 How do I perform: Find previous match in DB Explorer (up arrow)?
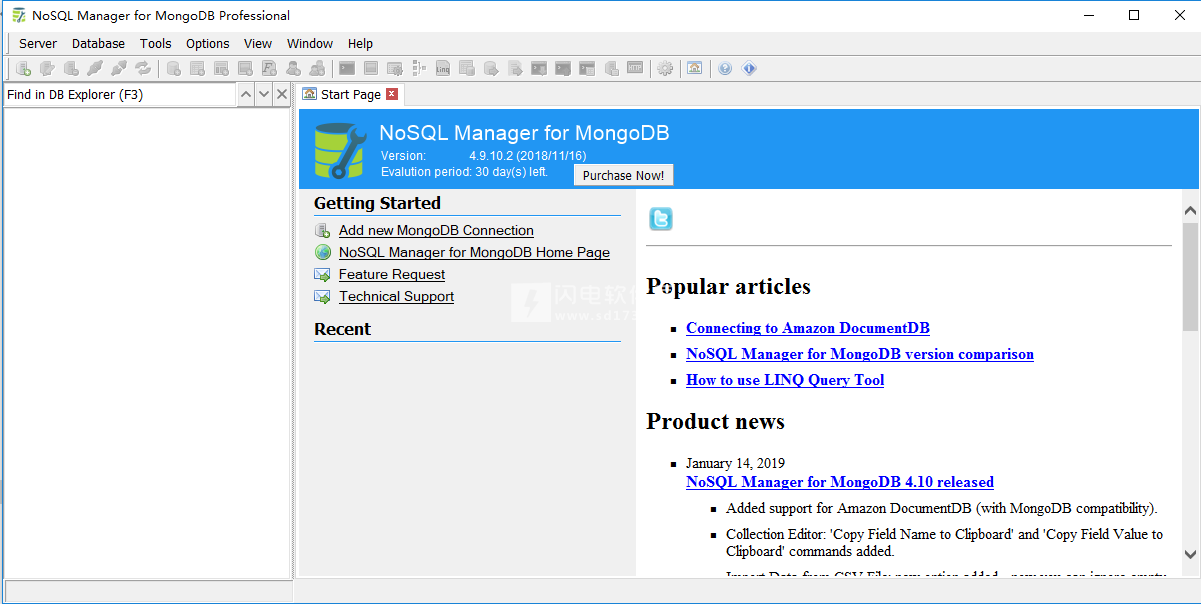click(x=246, y=94)
